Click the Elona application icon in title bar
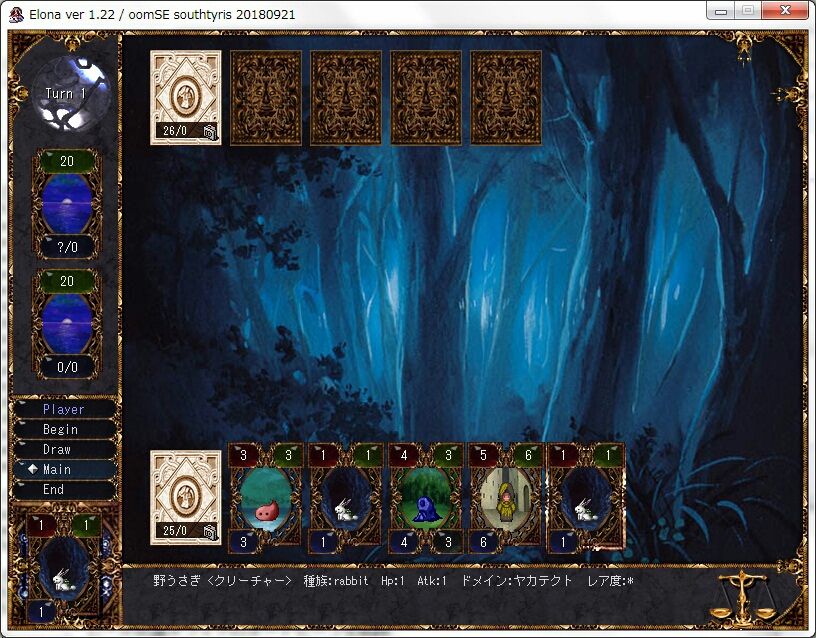 [x=16, y=14]
